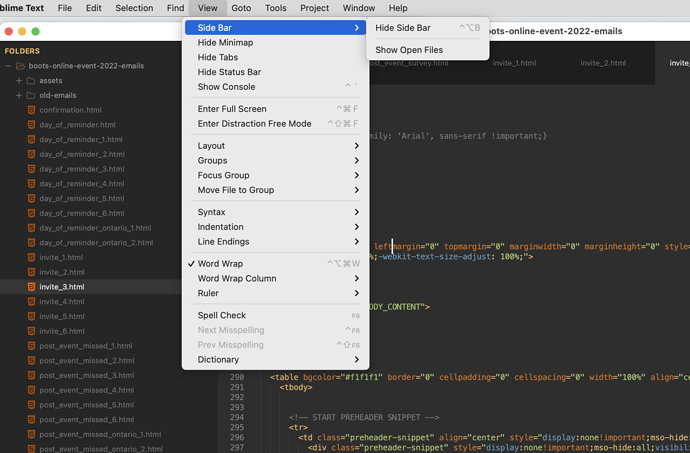Toggle Spell Check in View menu
The height and width of the screenshot is (453, 690).
pos(221,315)
